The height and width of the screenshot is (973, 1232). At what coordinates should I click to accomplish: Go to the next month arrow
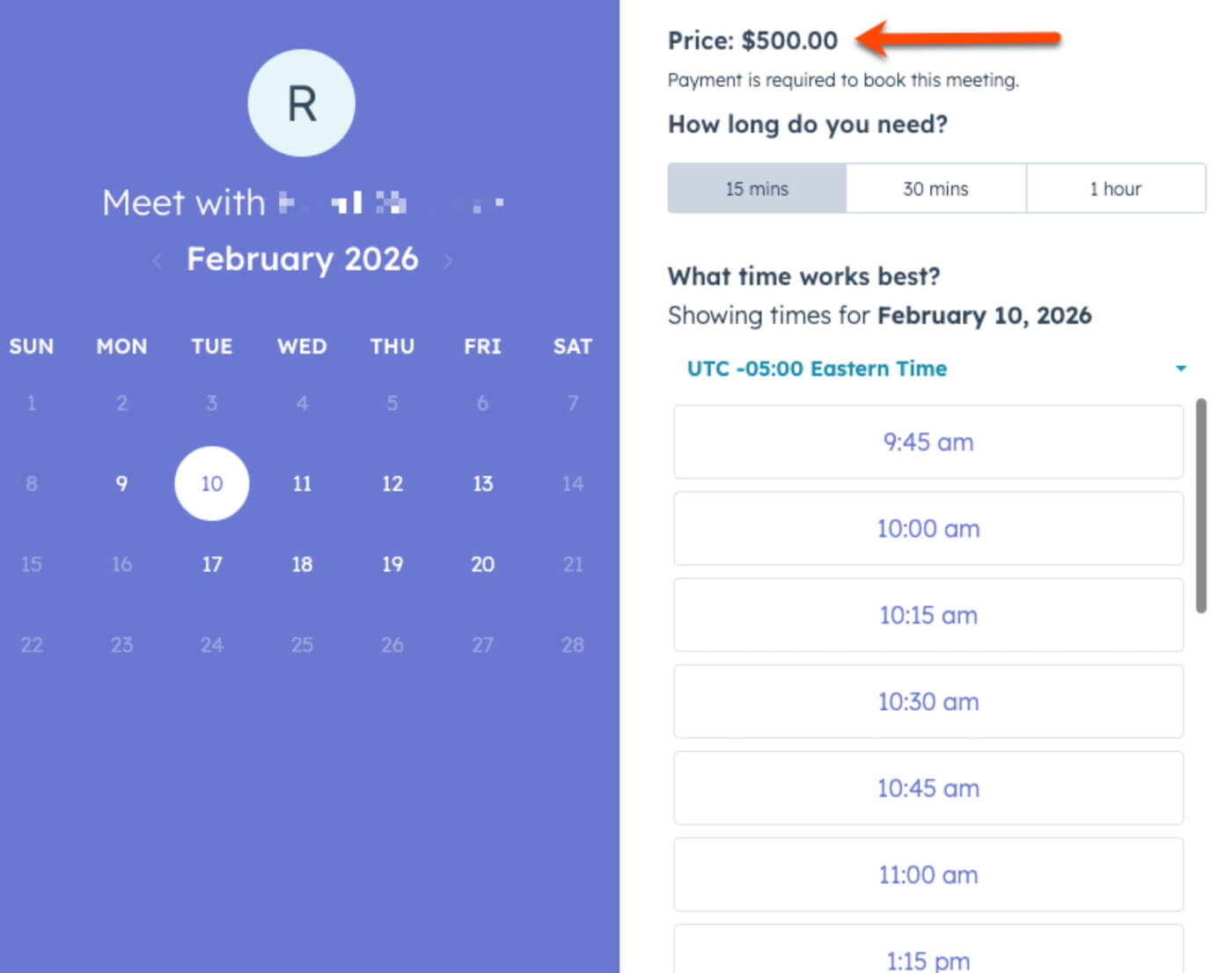tap(448, 260)
